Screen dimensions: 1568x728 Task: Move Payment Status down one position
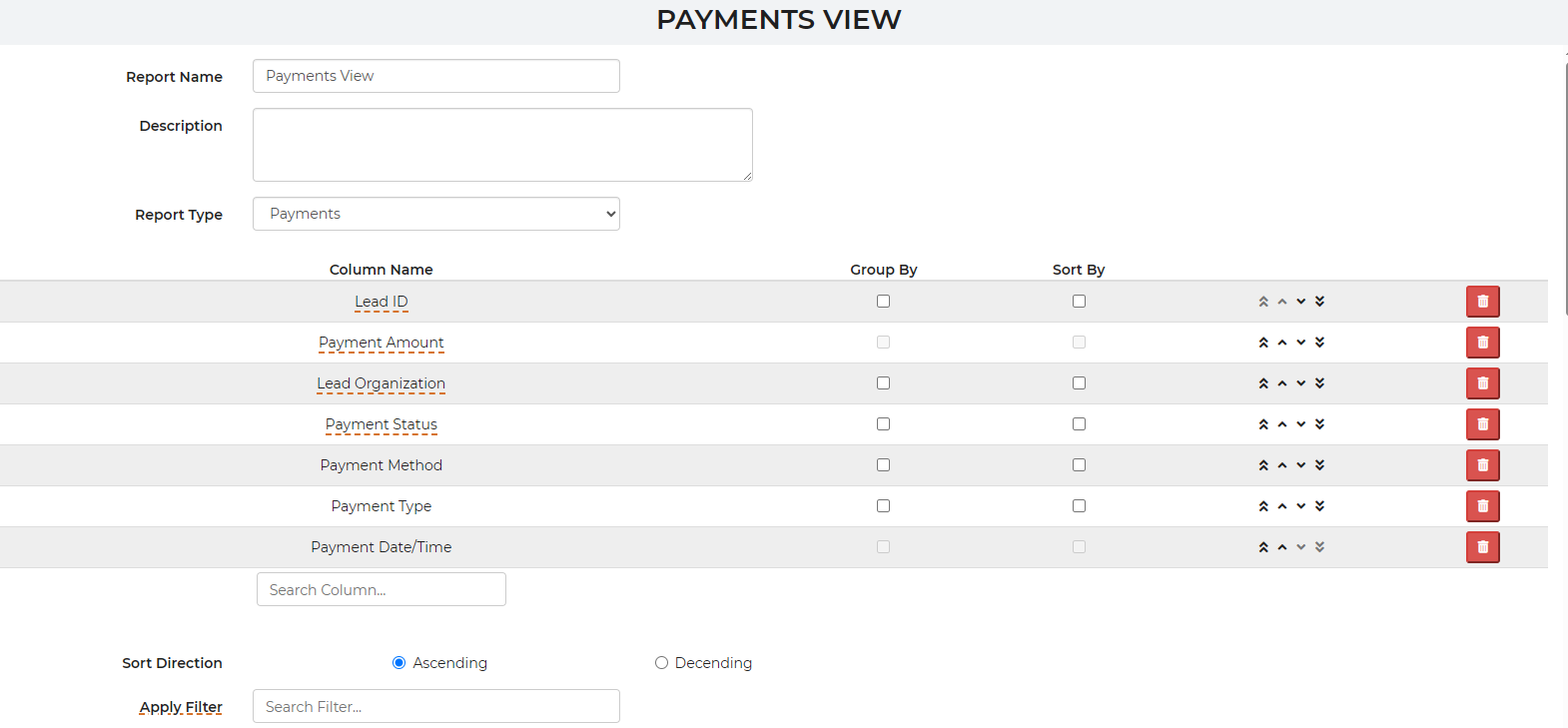point(1301,424)
